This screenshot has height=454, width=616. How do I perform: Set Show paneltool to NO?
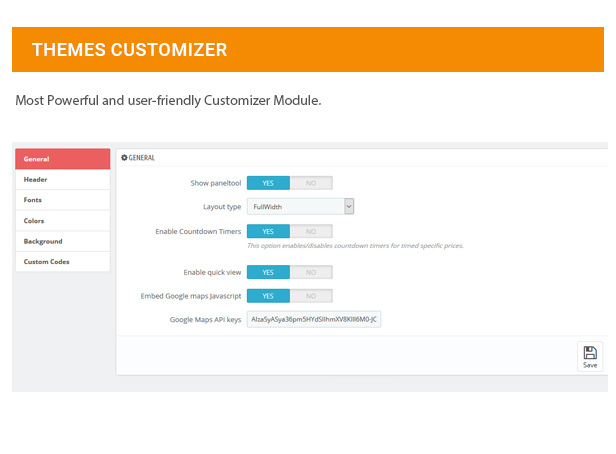(311, 183)
